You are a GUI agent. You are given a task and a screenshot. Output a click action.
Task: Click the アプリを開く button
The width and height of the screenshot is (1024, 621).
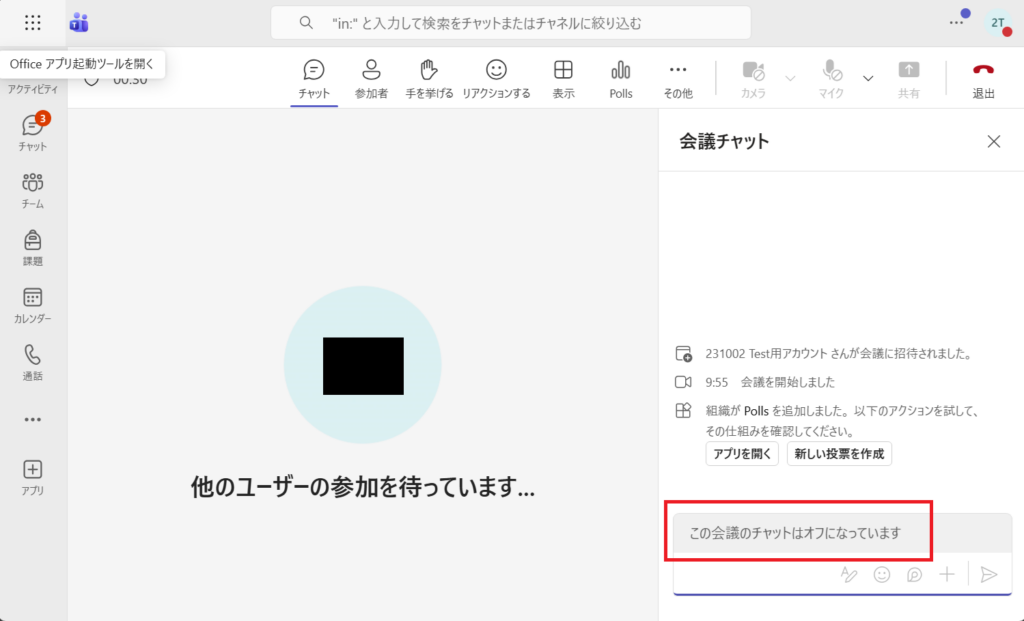pyautogui.click(x=741, y=454)
